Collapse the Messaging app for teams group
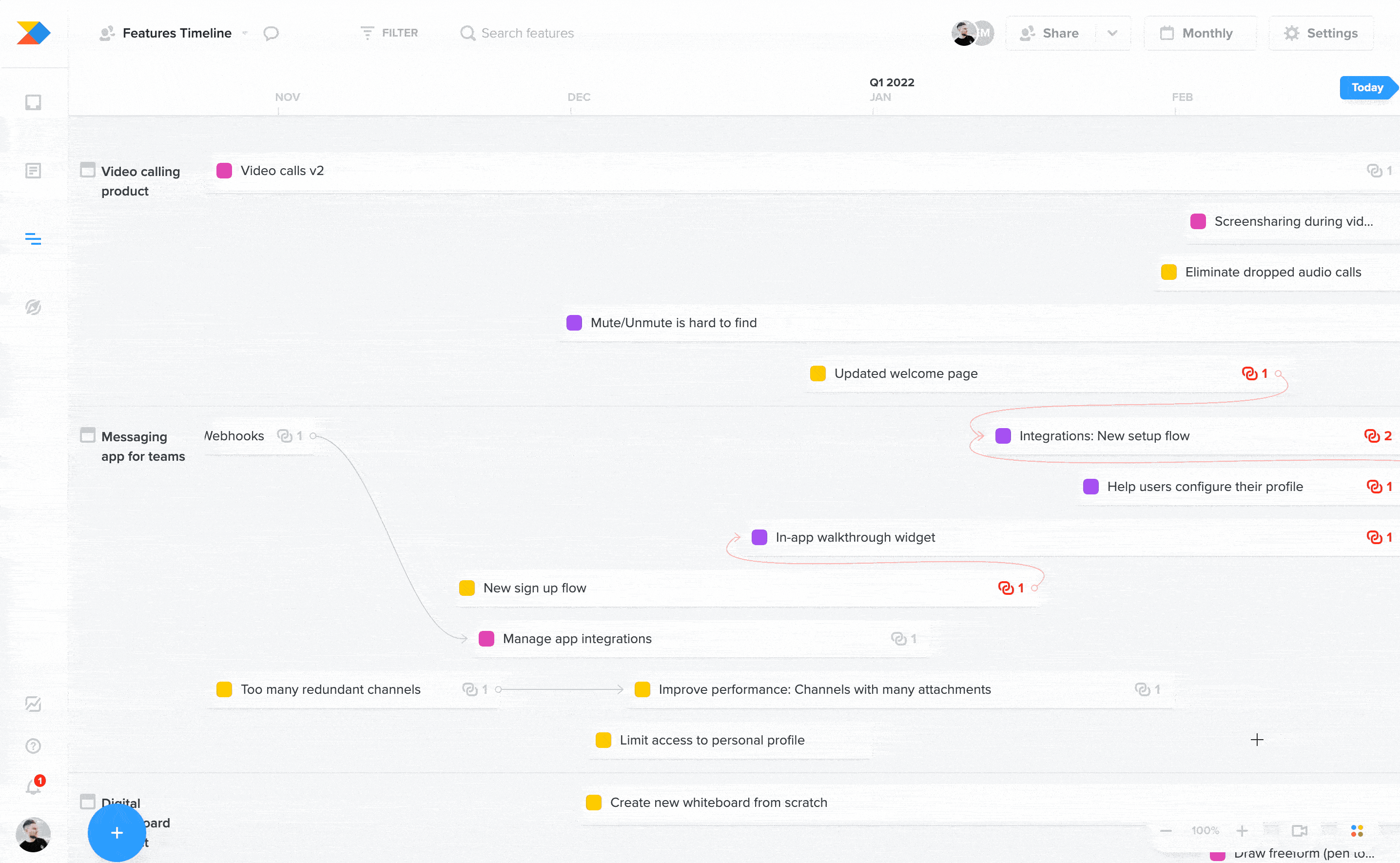 (87, 435)
